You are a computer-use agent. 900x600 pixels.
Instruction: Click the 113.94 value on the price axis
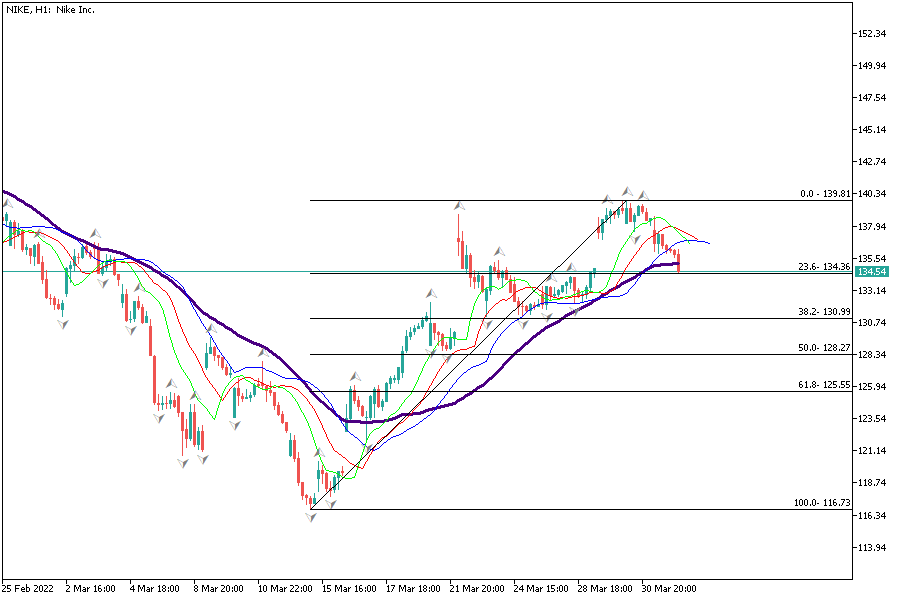872,548
